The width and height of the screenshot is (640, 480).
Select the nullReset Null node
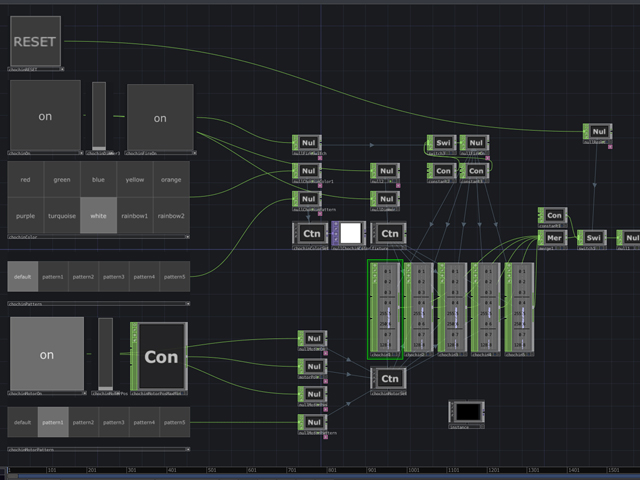(598, 131)
